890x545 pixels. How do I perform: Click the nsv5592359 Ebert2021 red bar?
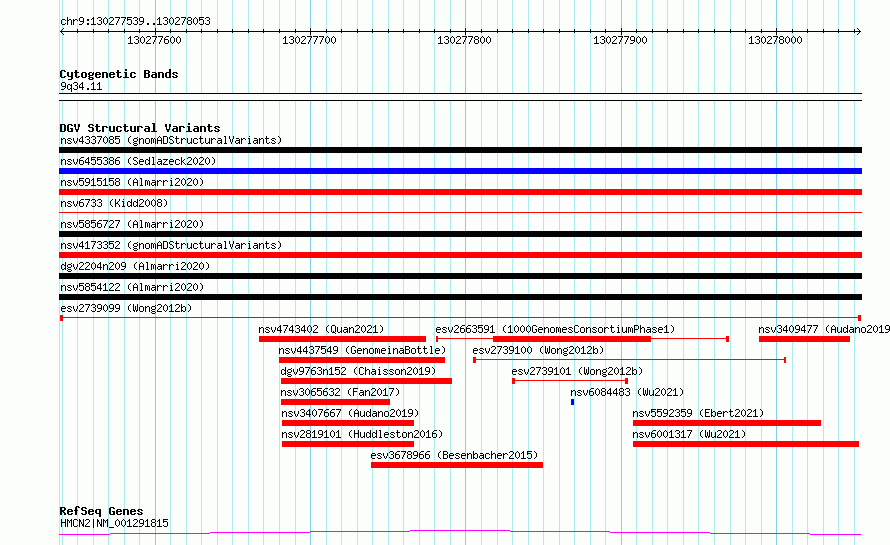click(x=727, y=423)
